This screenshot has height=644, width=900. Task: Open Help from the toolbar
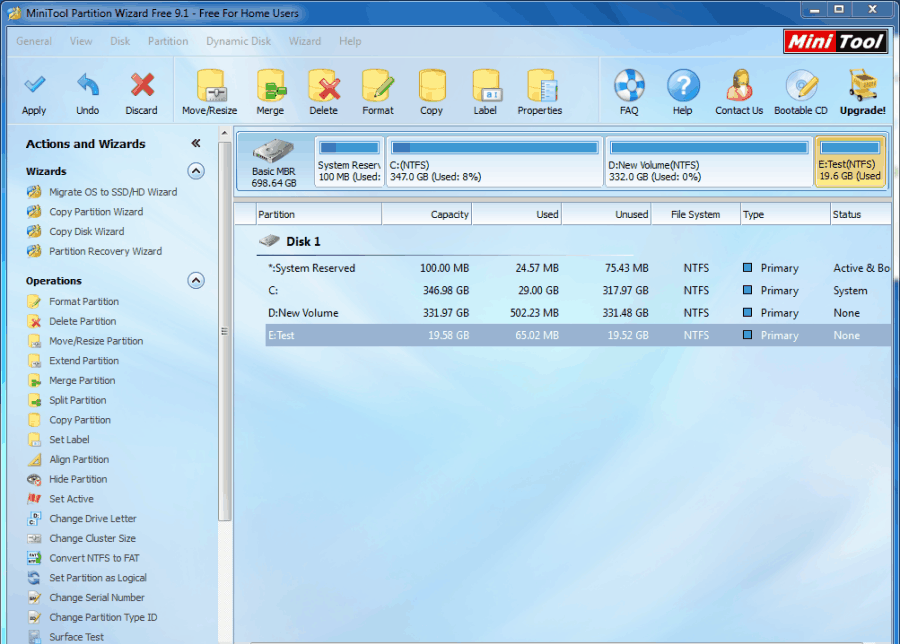(x=682, y=93)
